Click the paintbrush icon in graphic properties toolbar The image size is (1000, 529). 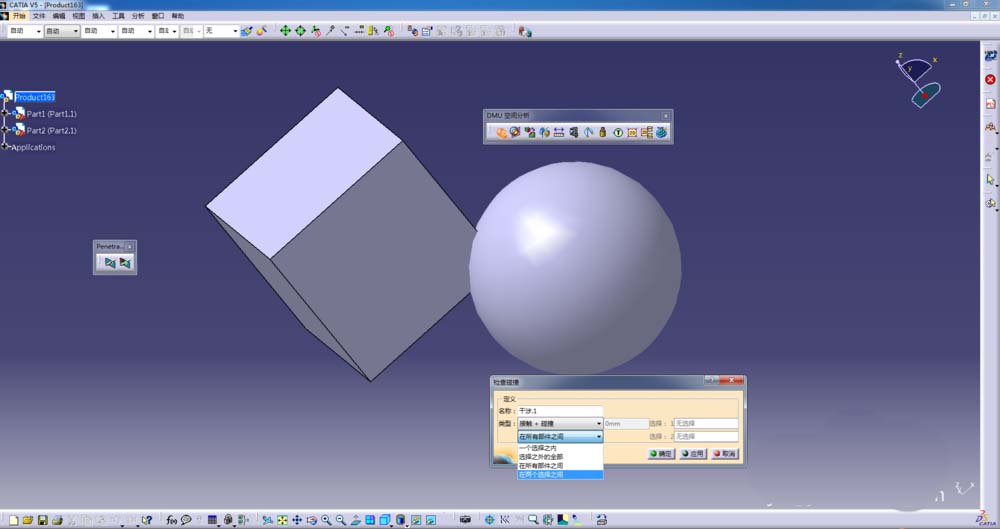pos(246,31)
